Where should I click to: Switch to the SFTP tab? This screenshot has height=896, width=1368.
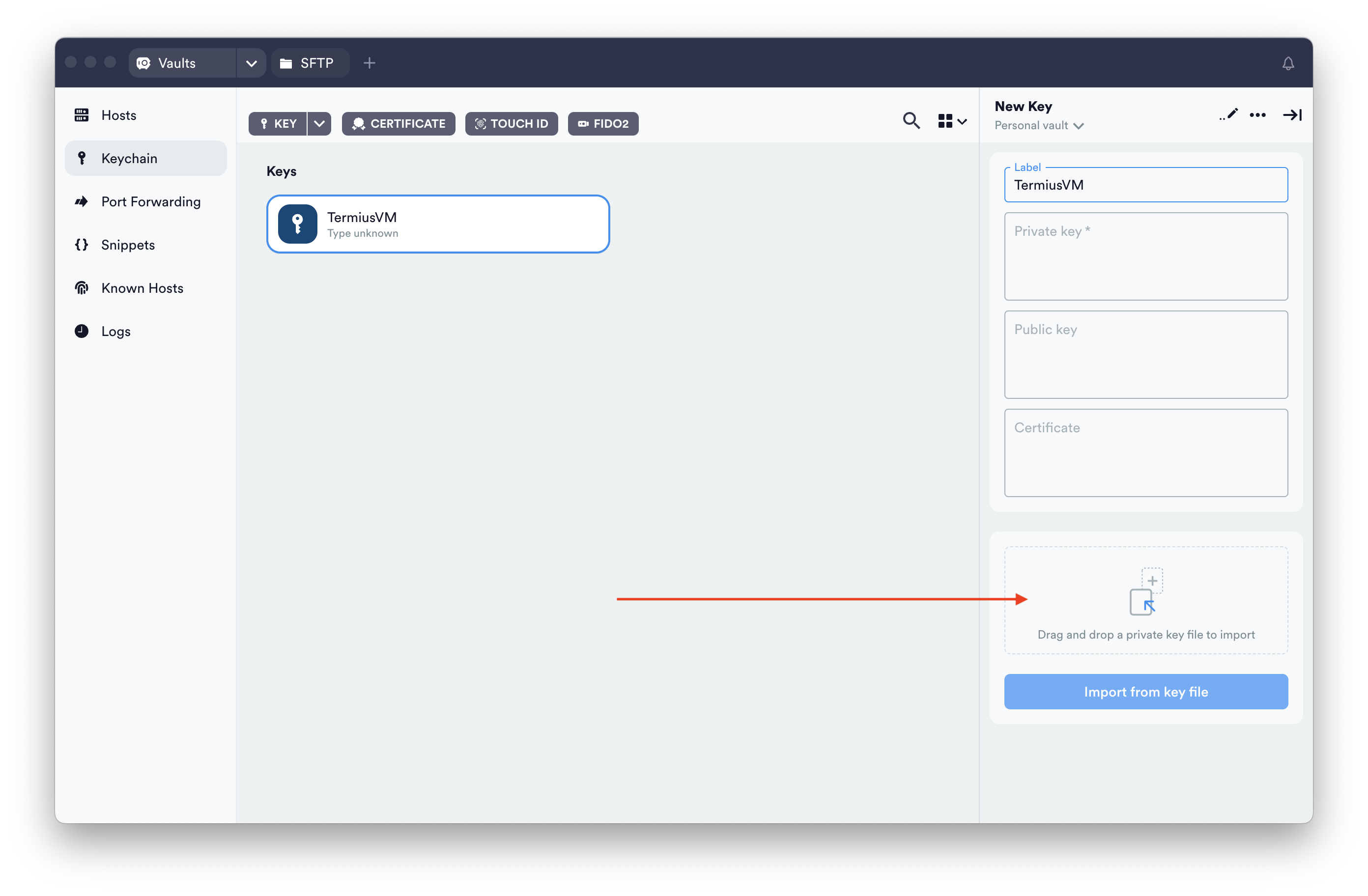(309, 63)
